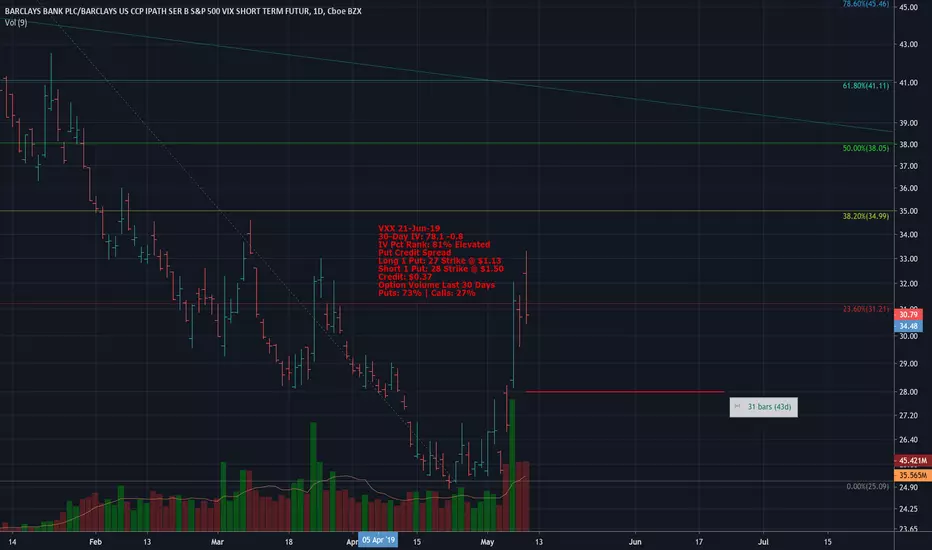Select the 38.20%(34.99) retracement label
This screenshot has height=550, width=932.
pyautogui.click(x=865, y=216)
